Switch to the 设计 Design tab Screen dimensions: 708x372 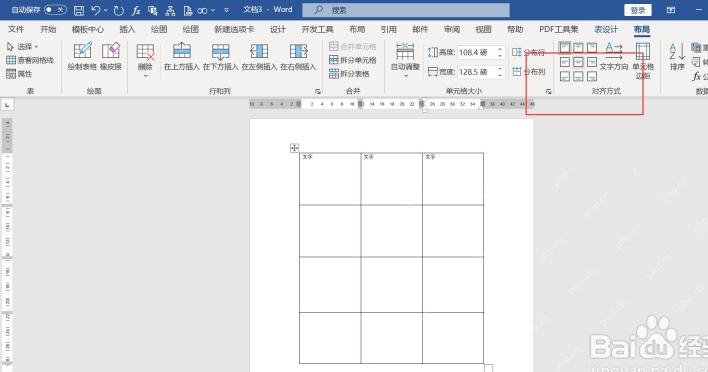278,29
